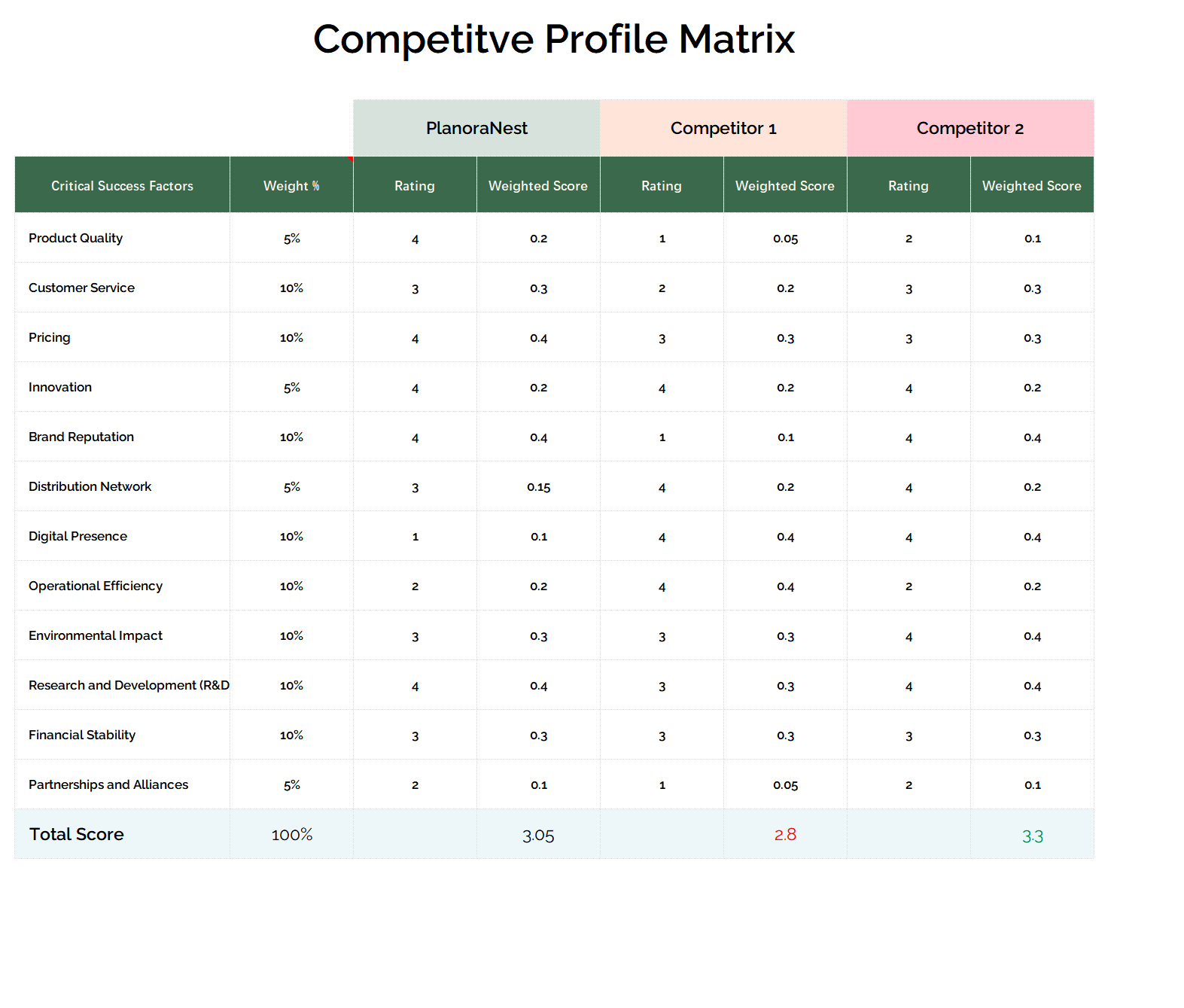
Task: Select the 10% weight for Digital Presence
Action: click(x=291, y=537)
